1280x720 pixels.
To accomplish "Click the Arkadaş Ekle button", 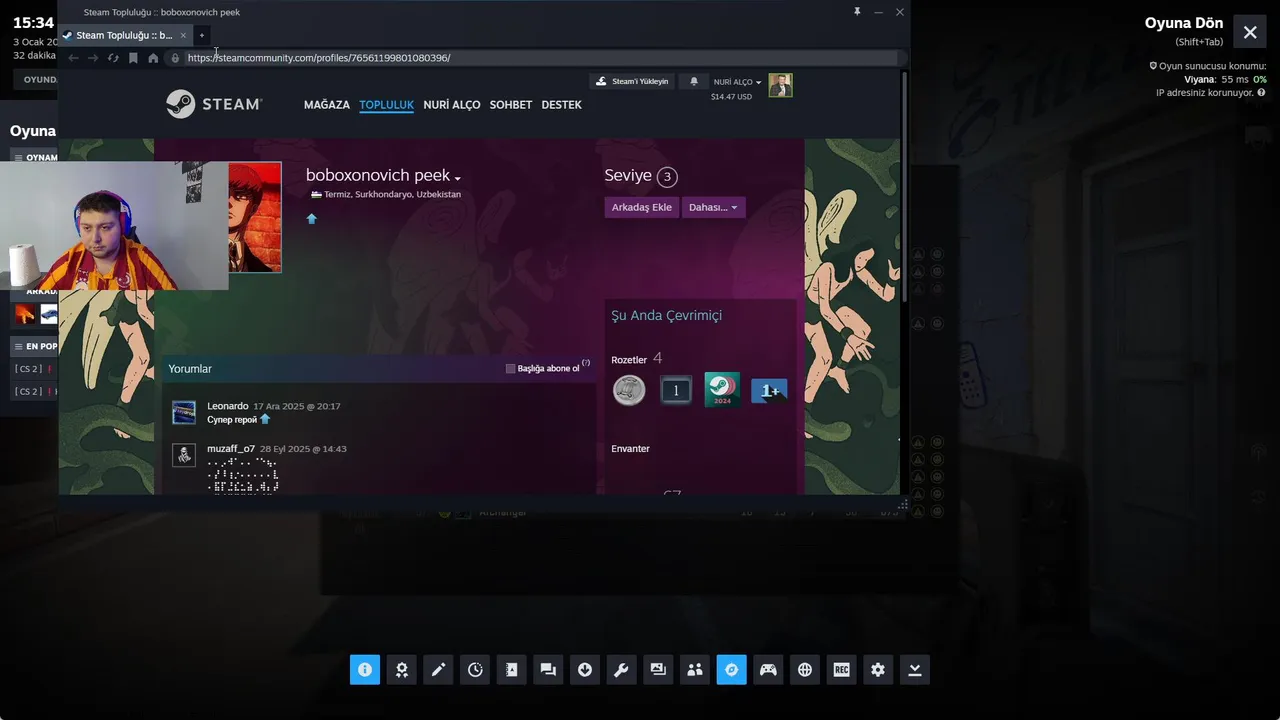I will [642, 207].
